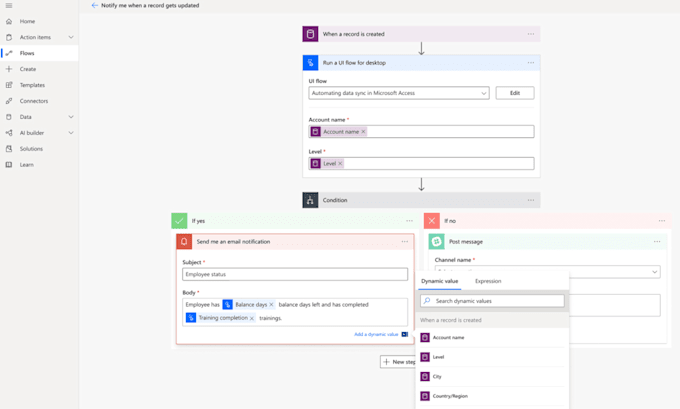Switch to the Dynamic value tab
Image resolution: width=680 pixels, height=409 pixels.
coord(439,281)
